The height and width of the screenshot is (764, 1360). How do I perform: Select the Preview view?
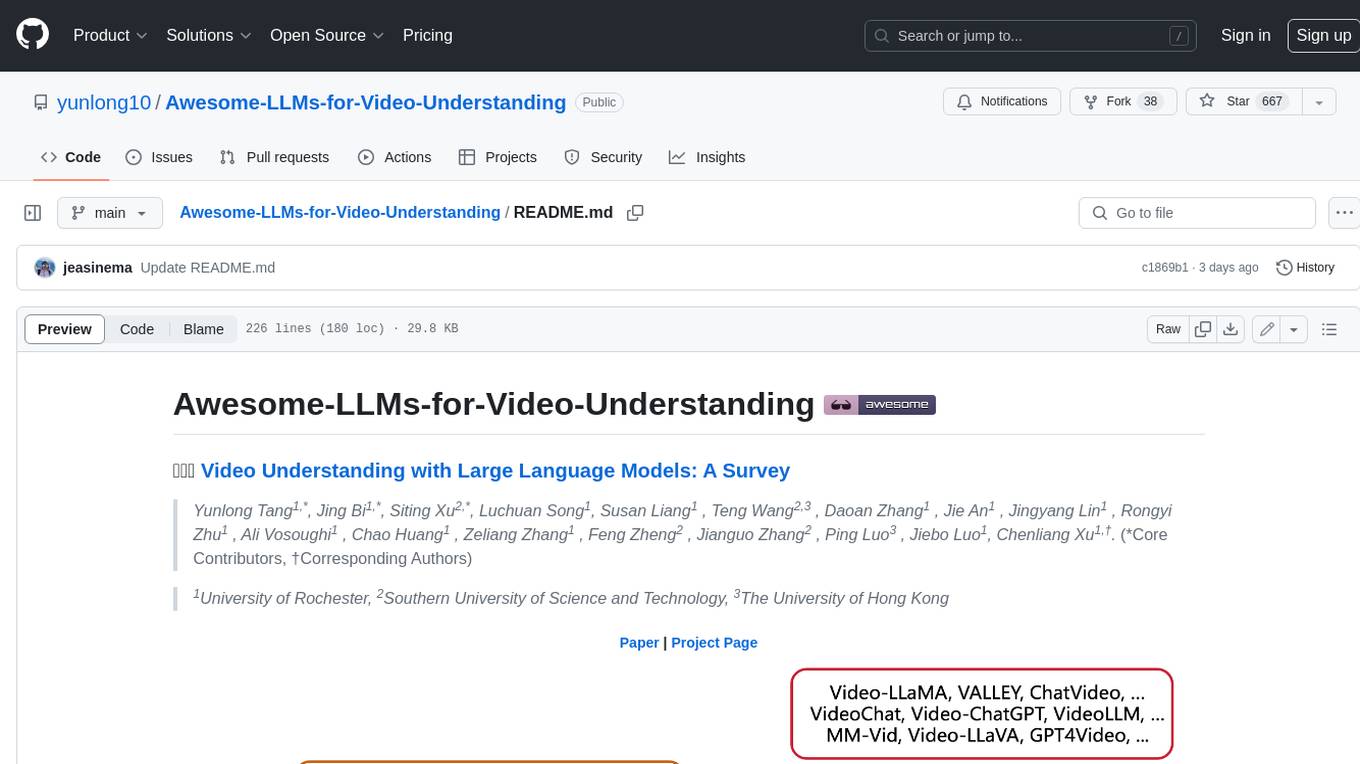point(64,329)
